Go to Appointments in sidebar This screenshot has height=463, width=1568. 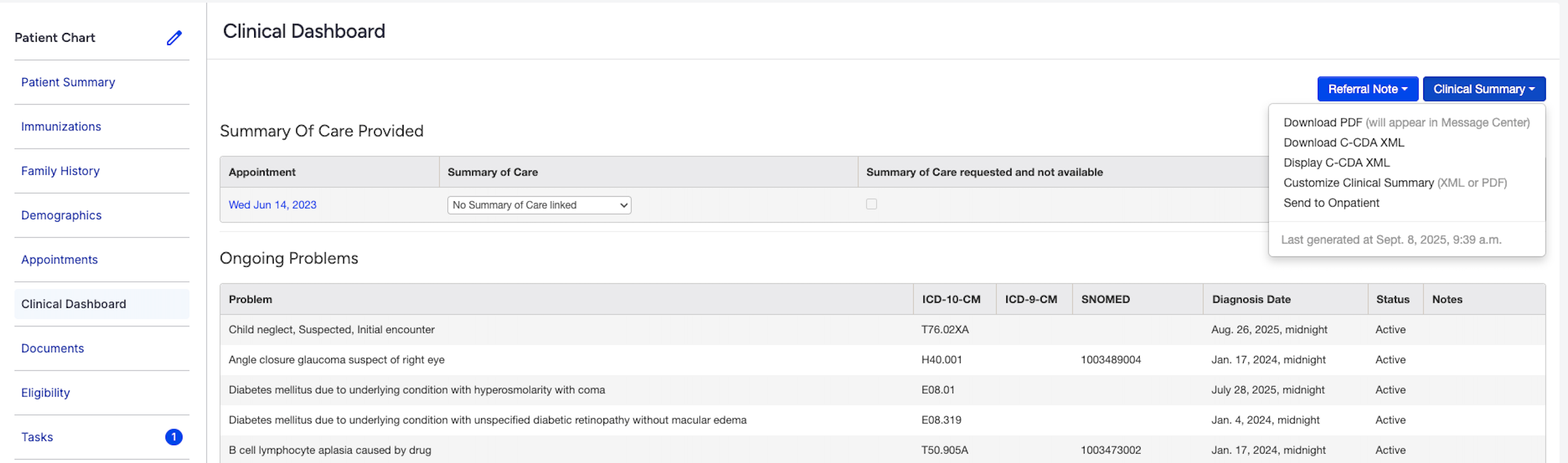click(x=60, y=260)
